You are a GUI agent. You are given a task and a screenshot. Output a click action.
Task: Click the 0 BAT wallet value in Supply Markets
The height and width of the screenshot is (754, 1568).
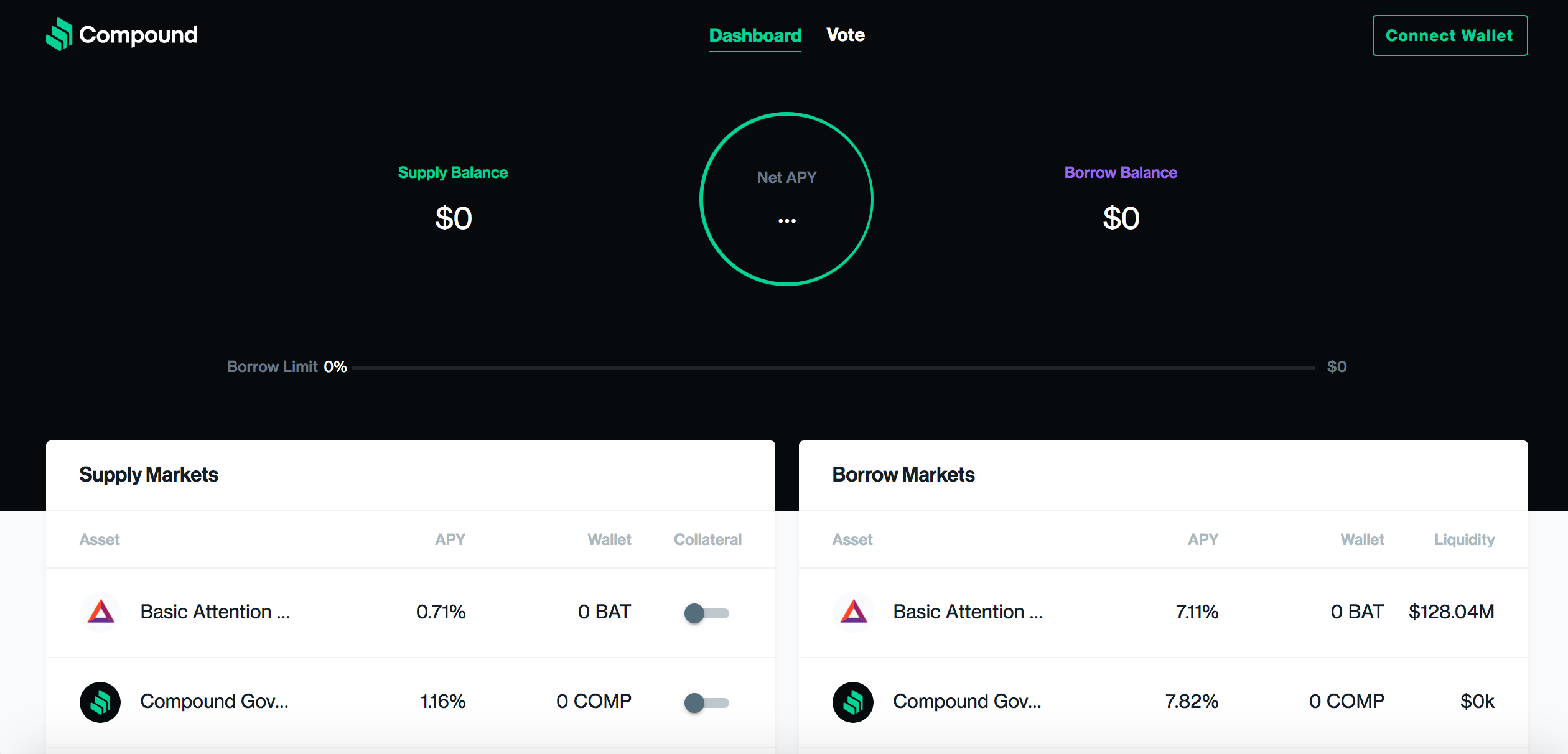click(x=604, y=612)
